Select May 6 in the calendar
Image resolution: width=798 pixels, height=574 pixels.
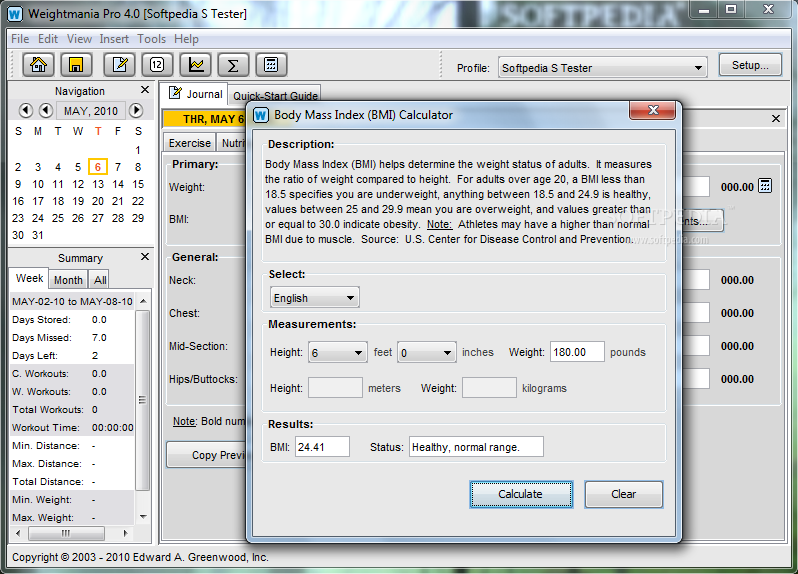[x=98, y=167]
